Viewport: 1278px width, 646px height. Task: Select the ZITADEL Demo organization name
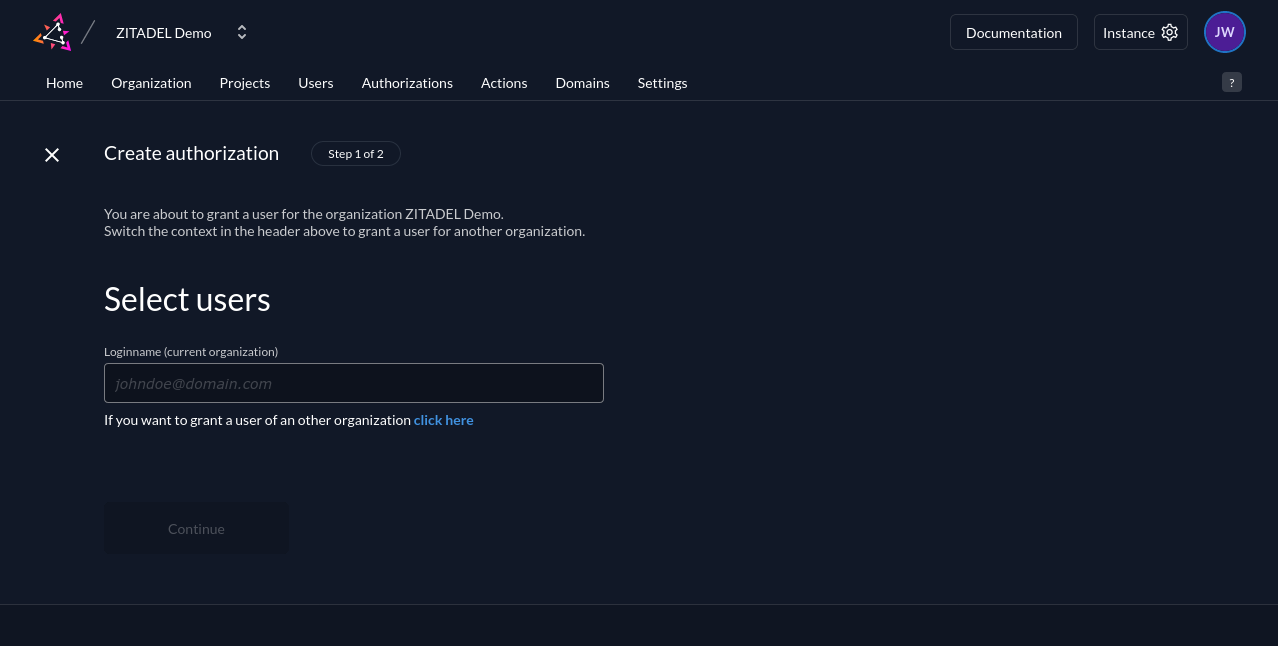(164, 33)
